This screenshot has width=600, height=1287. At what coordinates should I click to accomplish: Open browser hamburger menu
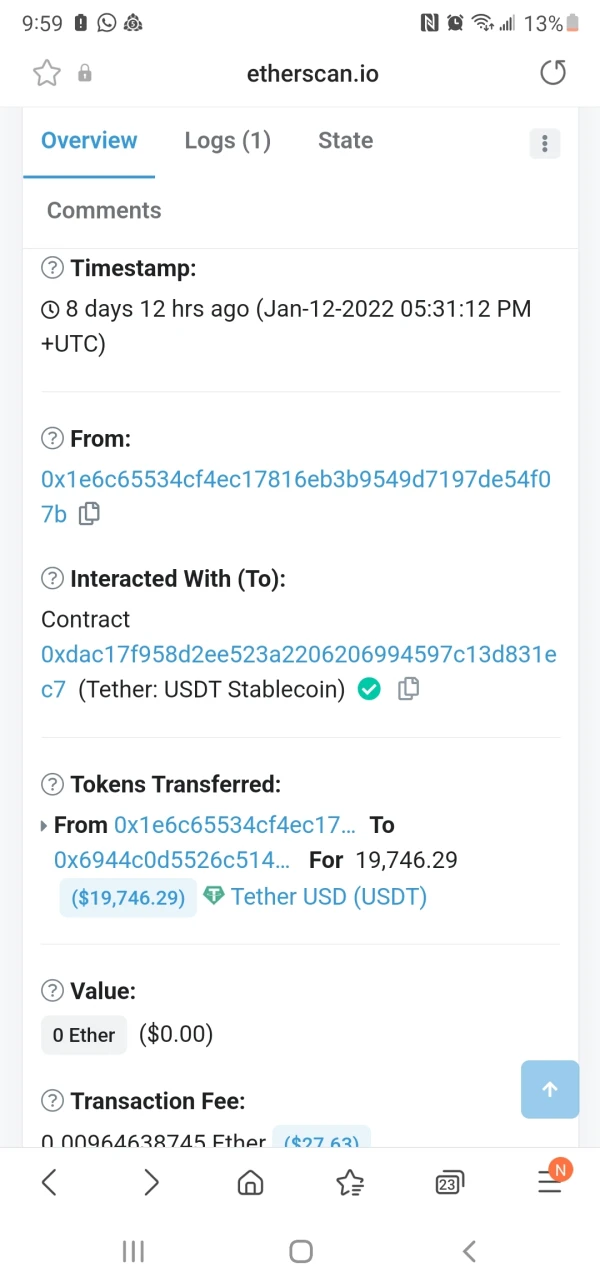550,1182
